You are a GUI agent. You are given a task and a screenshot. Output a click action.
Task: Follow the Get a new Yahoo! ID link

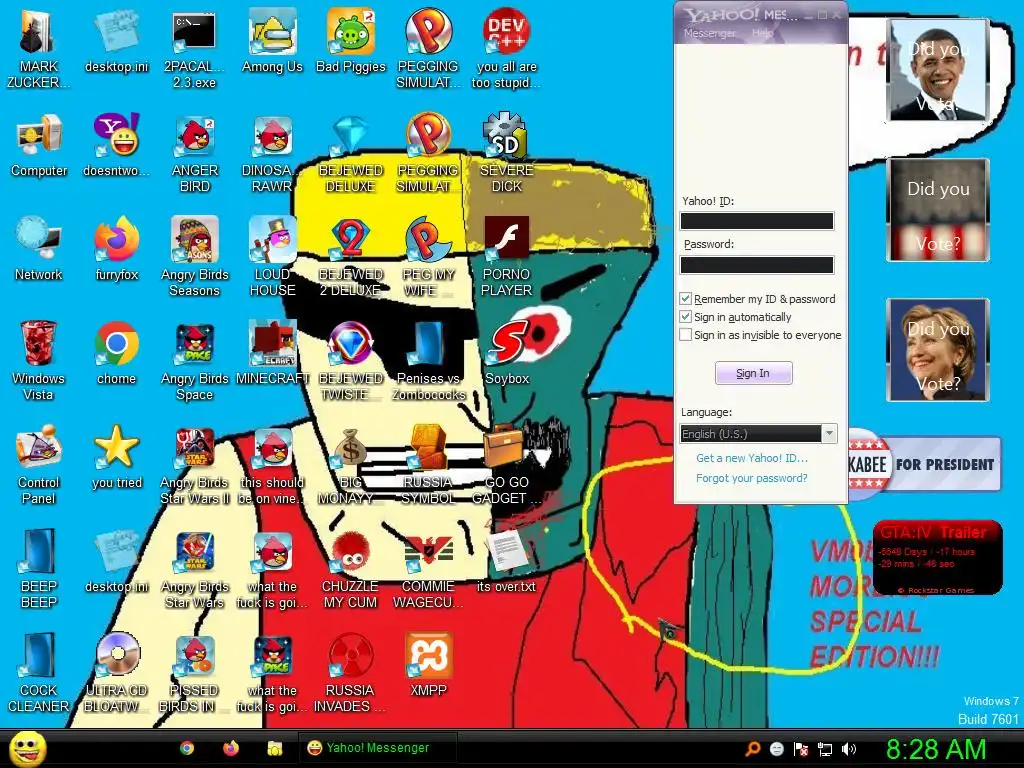pos(752,458)
